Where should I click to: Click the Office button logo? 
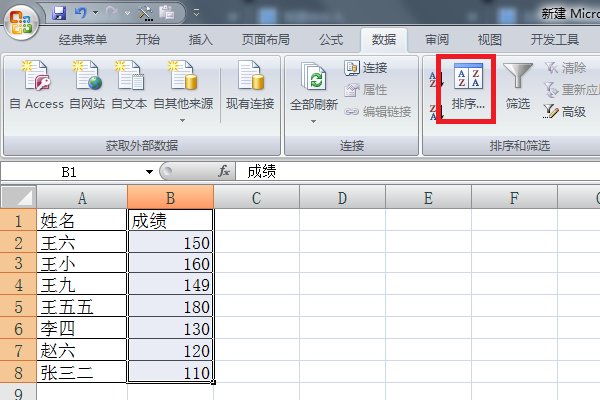point(21,22)
